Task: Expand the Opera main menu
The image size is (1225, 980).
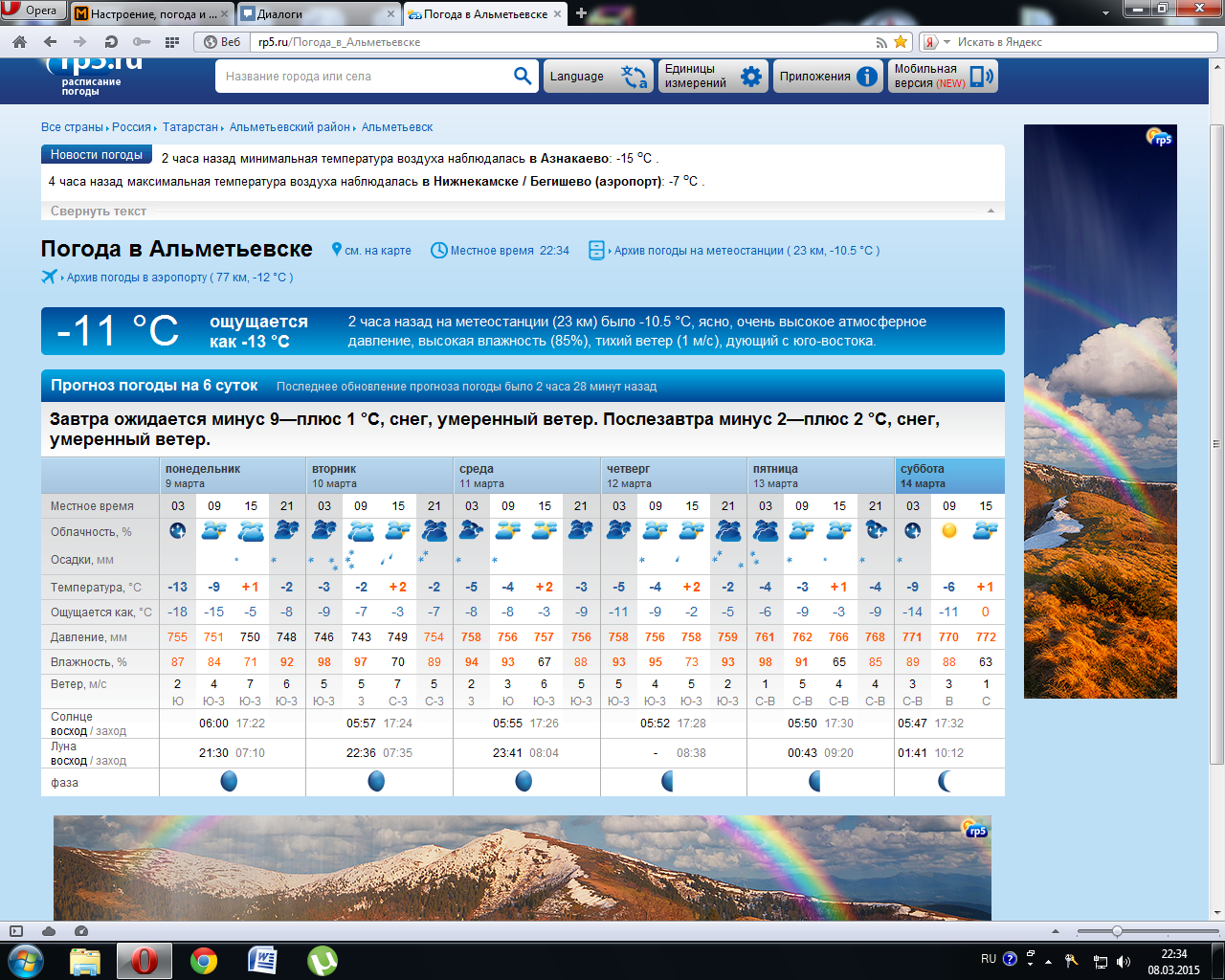Action: coord(33,11)
